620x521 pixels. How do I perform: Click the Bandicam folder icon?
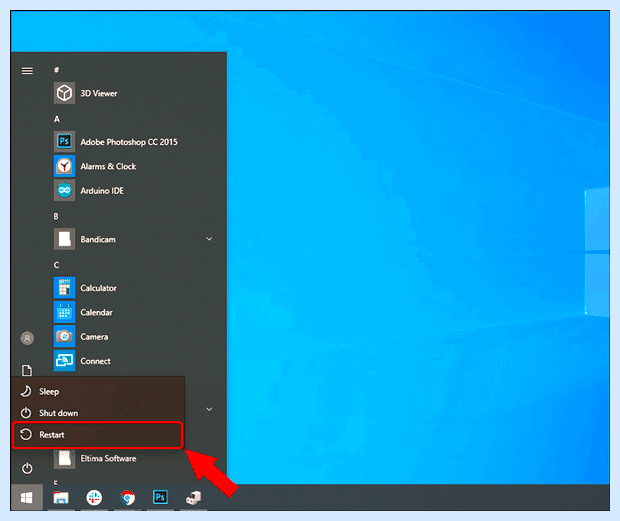[64, 239]
